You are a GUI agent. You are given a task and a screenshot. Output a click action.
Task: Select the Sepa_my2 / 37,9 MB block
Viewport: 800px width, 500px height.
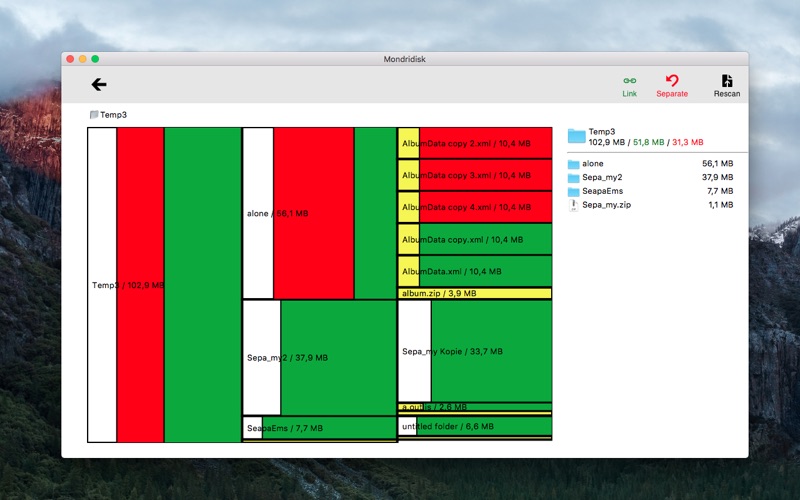[319, 358]
